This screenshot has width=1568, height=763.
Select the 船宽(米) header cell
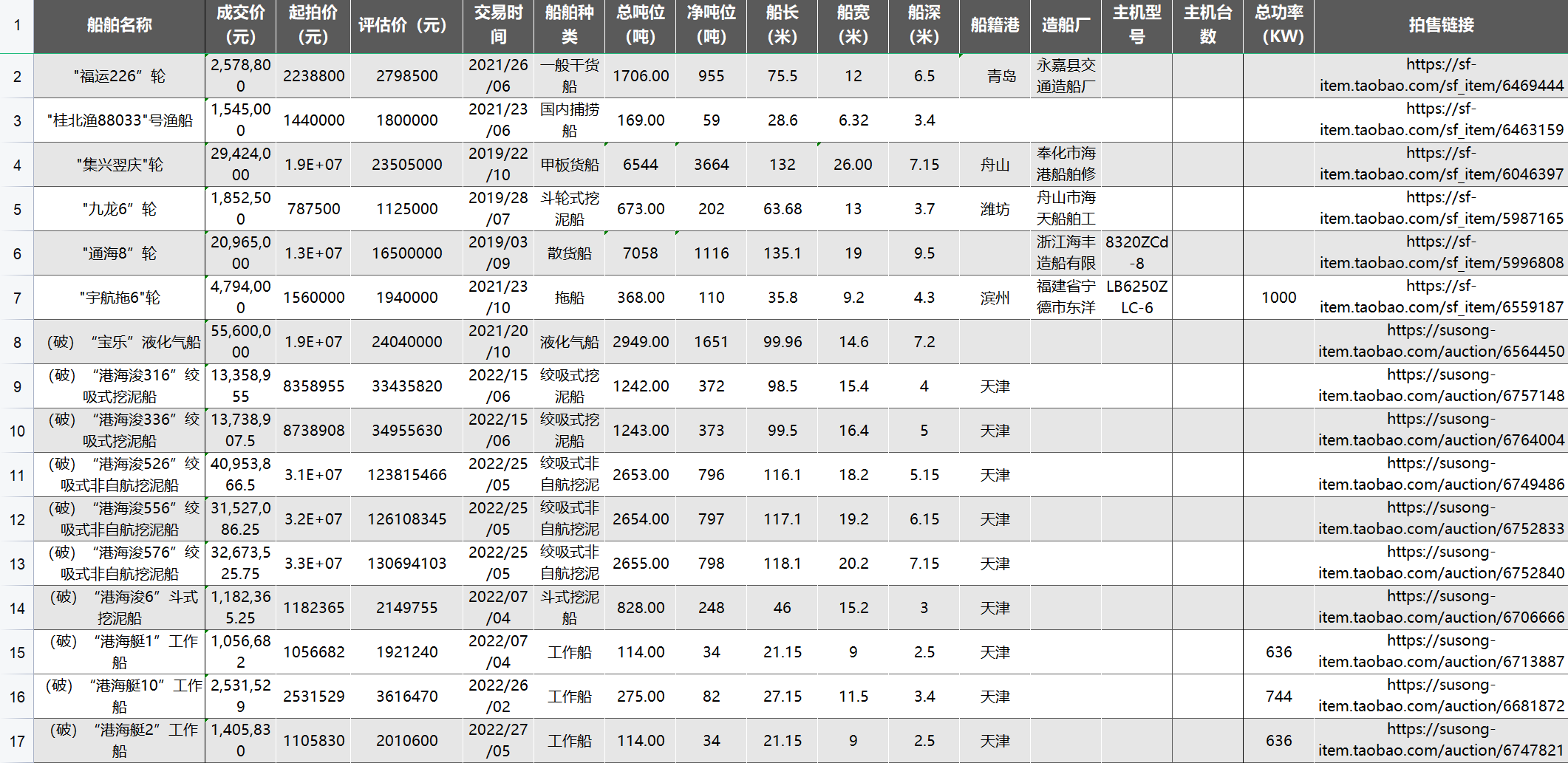[x=853, y=26]
